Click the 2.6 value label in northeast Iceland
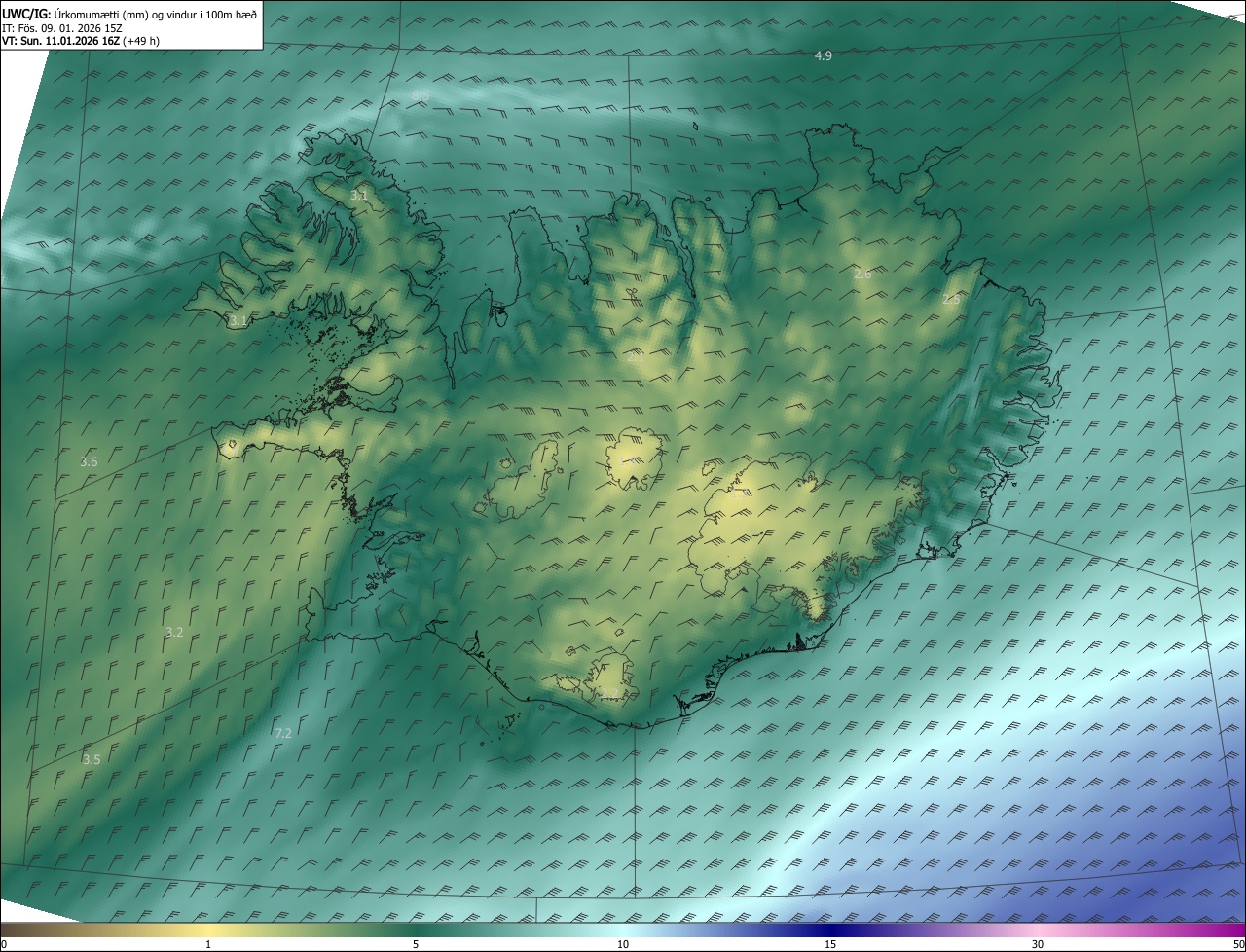This screenshot has width=1246, height=952. [862, 275]
